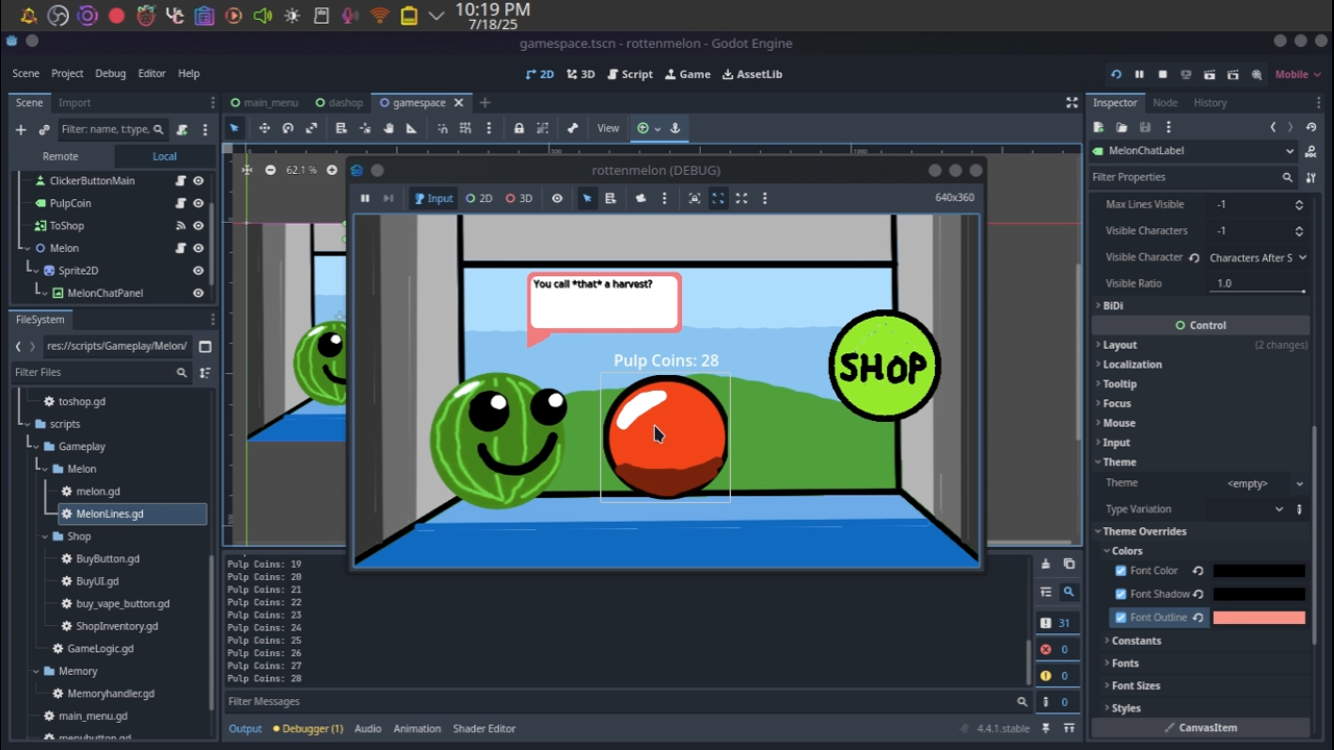
Task: Open the Debug menu
Action: (x=110, y=74)
